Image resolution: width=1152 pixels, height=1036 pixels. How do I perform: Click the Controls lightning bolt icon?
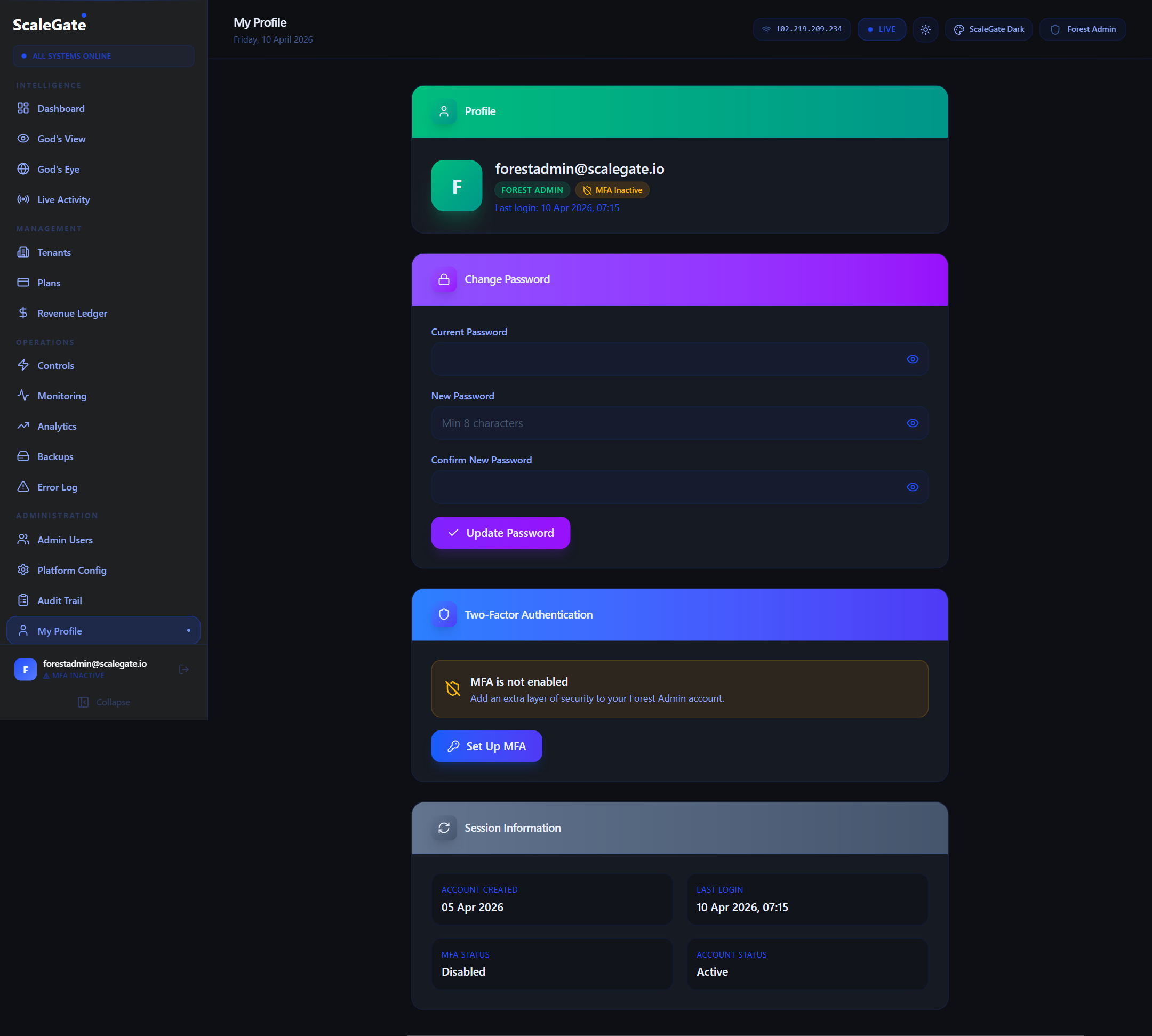tap(23, 365)
